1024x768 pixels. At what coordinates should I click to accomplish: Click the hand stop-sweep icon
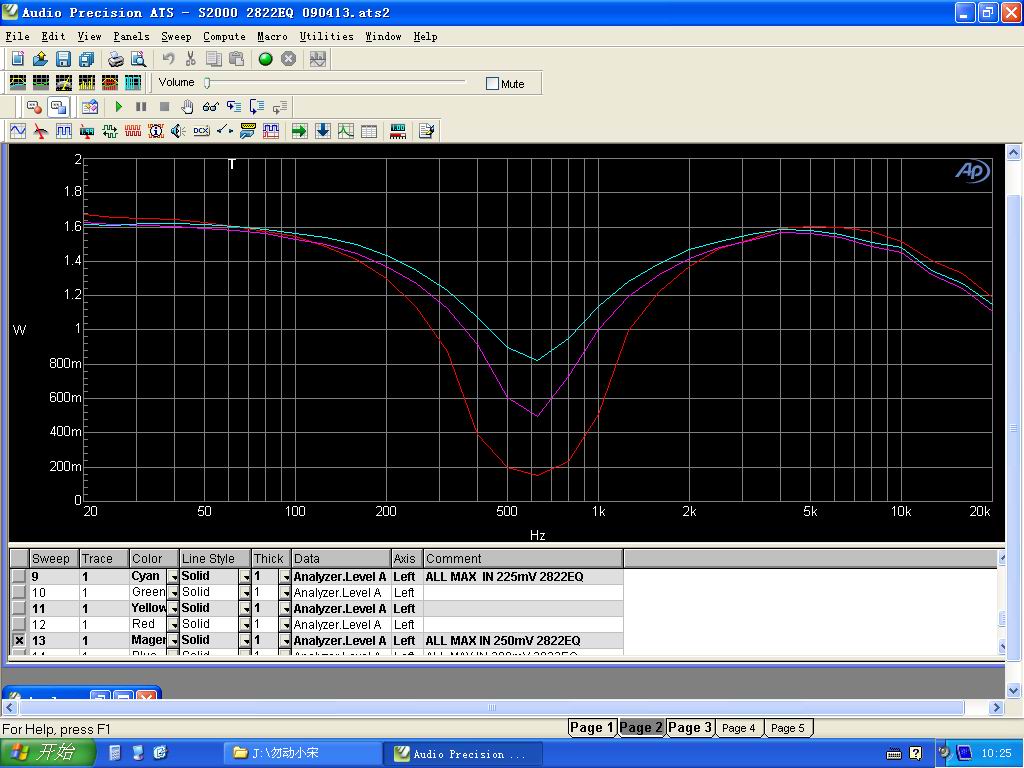tap(187, 107)
